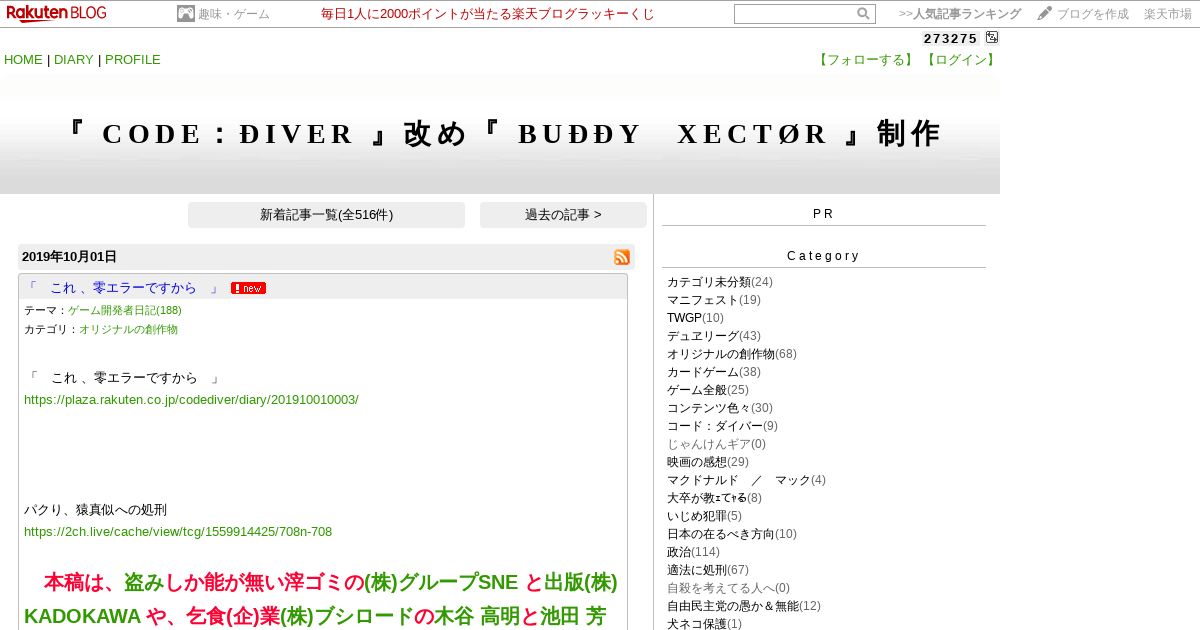1200x630 pixels.
Task: Open ブログを作成 link
Action: 1093,14
